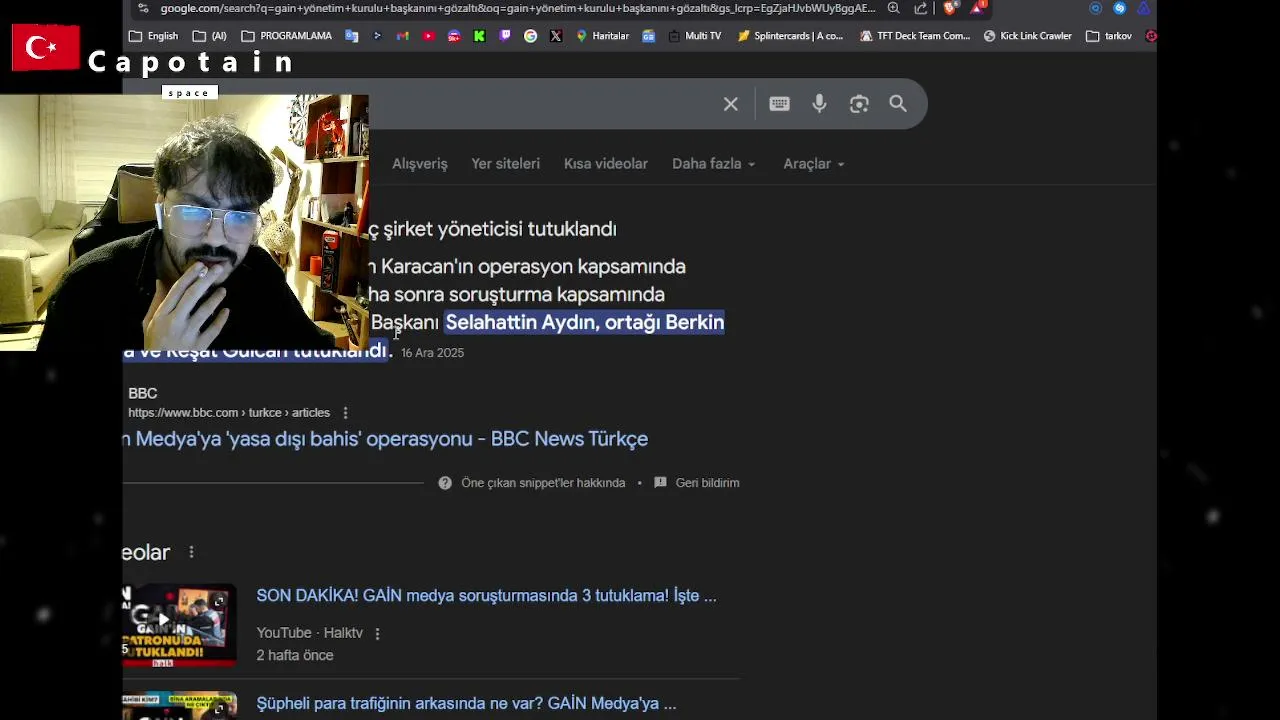Click the help icon beside snippet info
This screenshot has height=720, width=1280.
tap(445, 483)
